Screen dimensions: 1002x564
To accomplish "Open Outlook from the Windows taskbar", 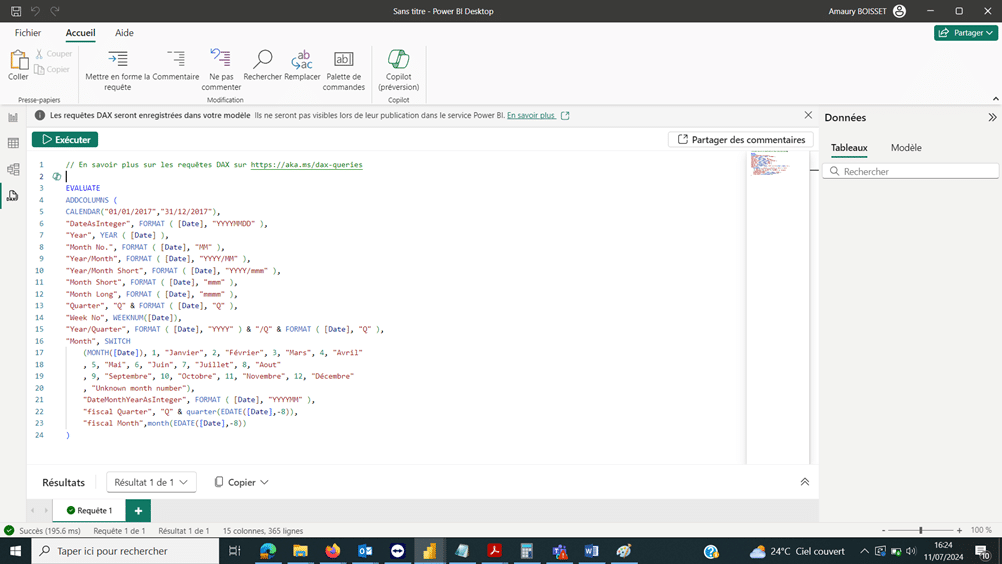I will coord(365,551).
